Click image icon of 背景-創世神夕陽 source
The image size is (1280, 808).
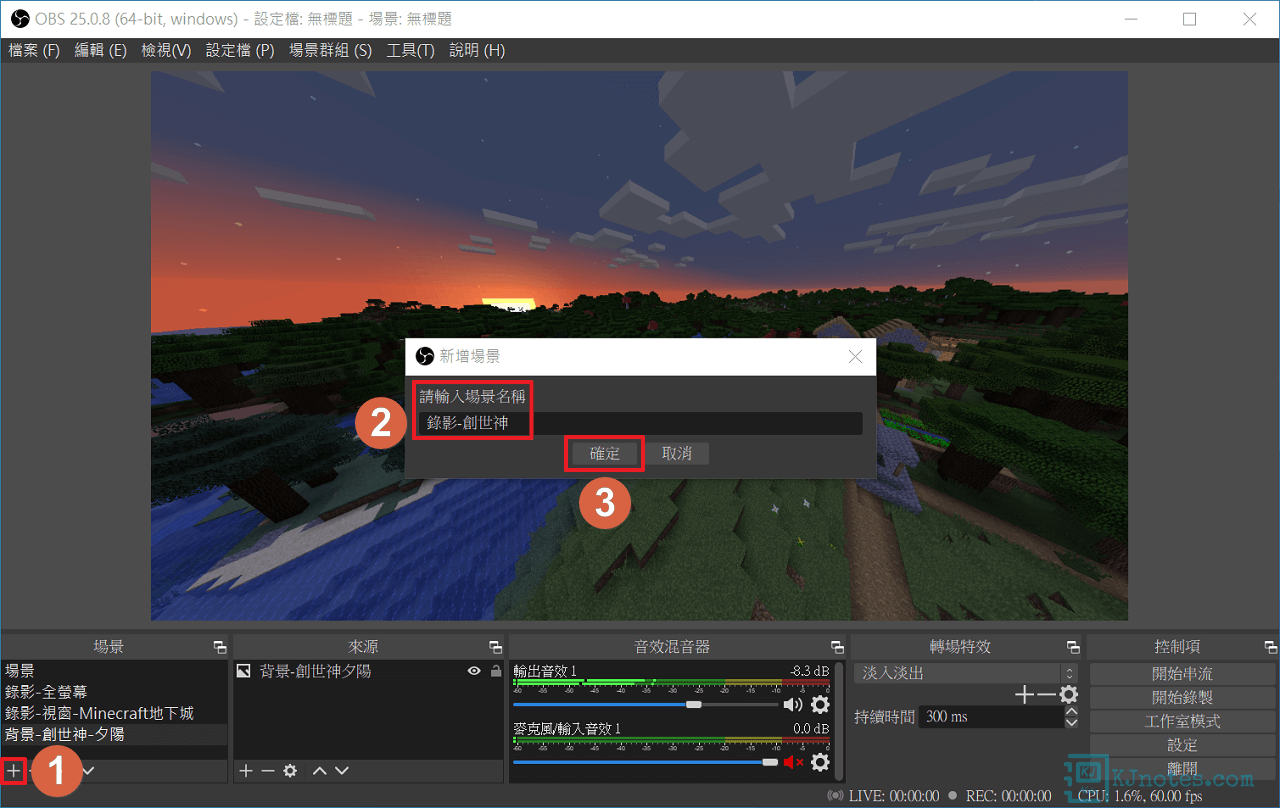pyautogui.click(x=243, y=671)
